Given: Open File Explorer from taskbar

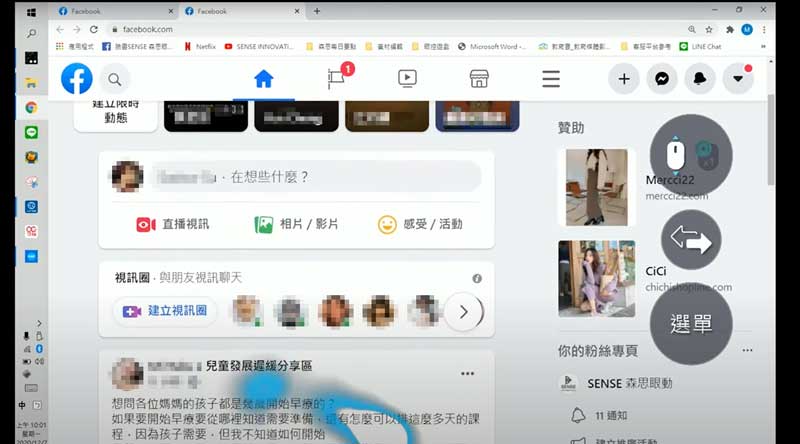Looking at the screenshot, I should (x=31, y=83).
